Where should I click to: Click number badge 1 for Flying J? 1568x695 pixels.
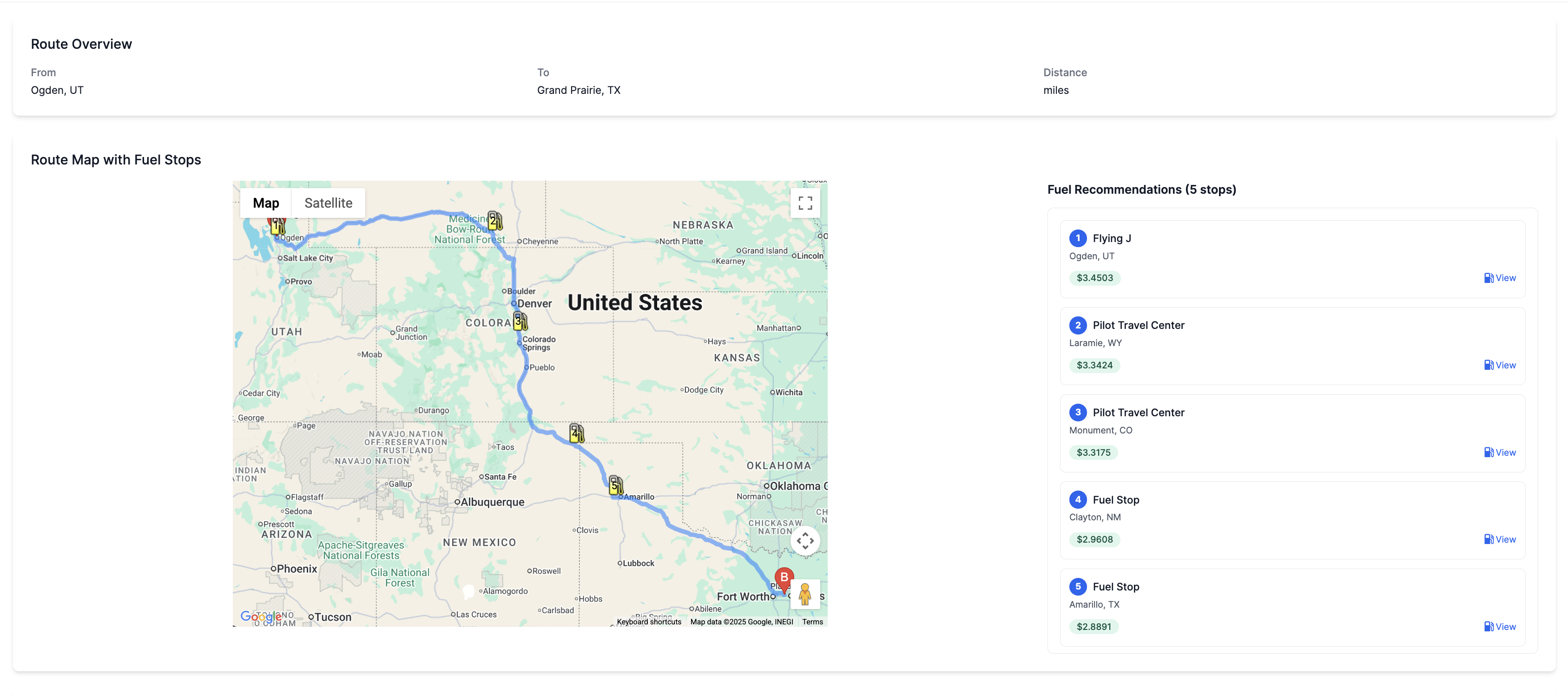pyautogui.click(x=1077, y=238)
